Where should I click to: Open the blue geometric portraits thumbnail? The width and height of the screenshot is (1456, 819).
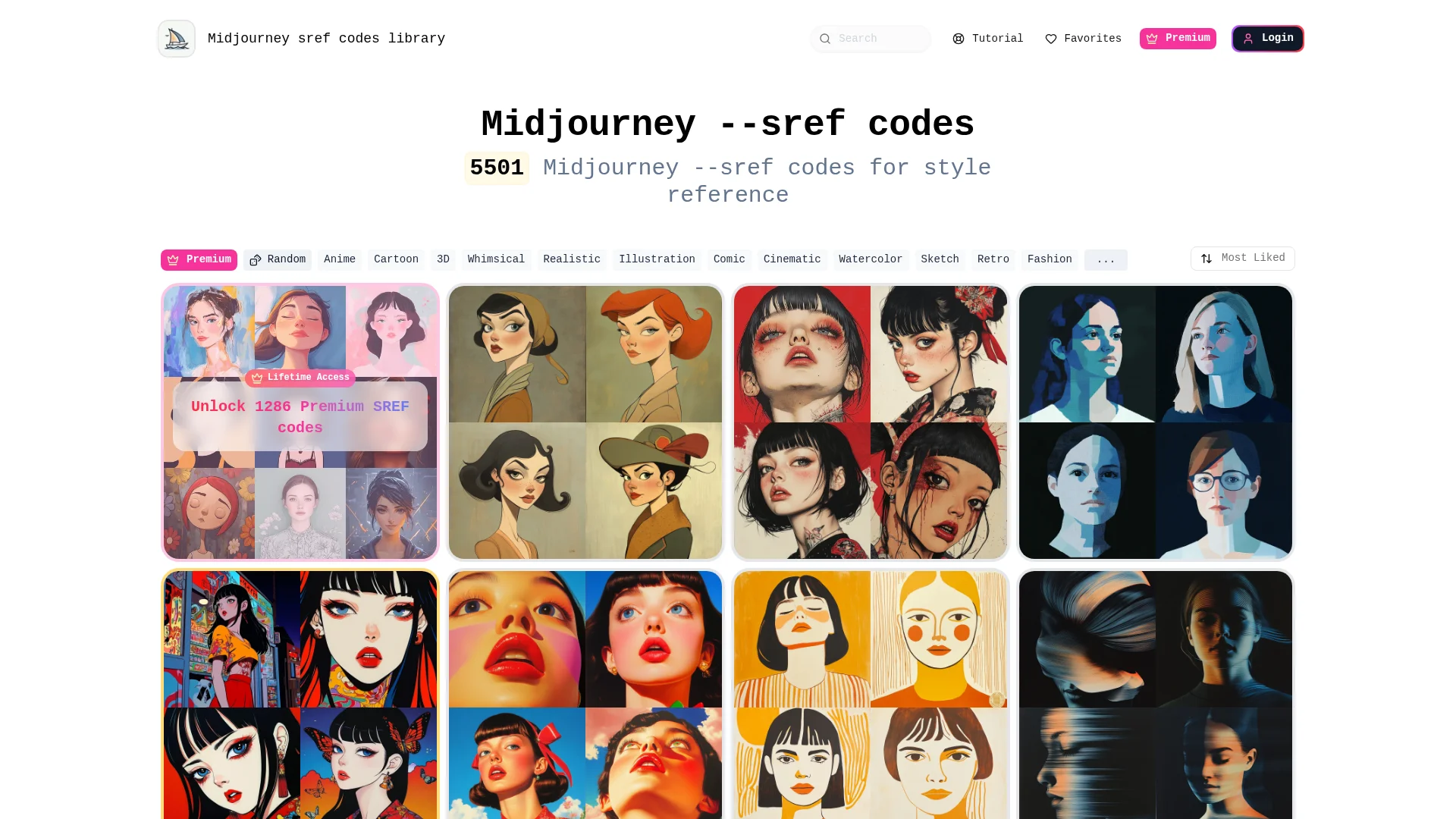coord(1156,422)
